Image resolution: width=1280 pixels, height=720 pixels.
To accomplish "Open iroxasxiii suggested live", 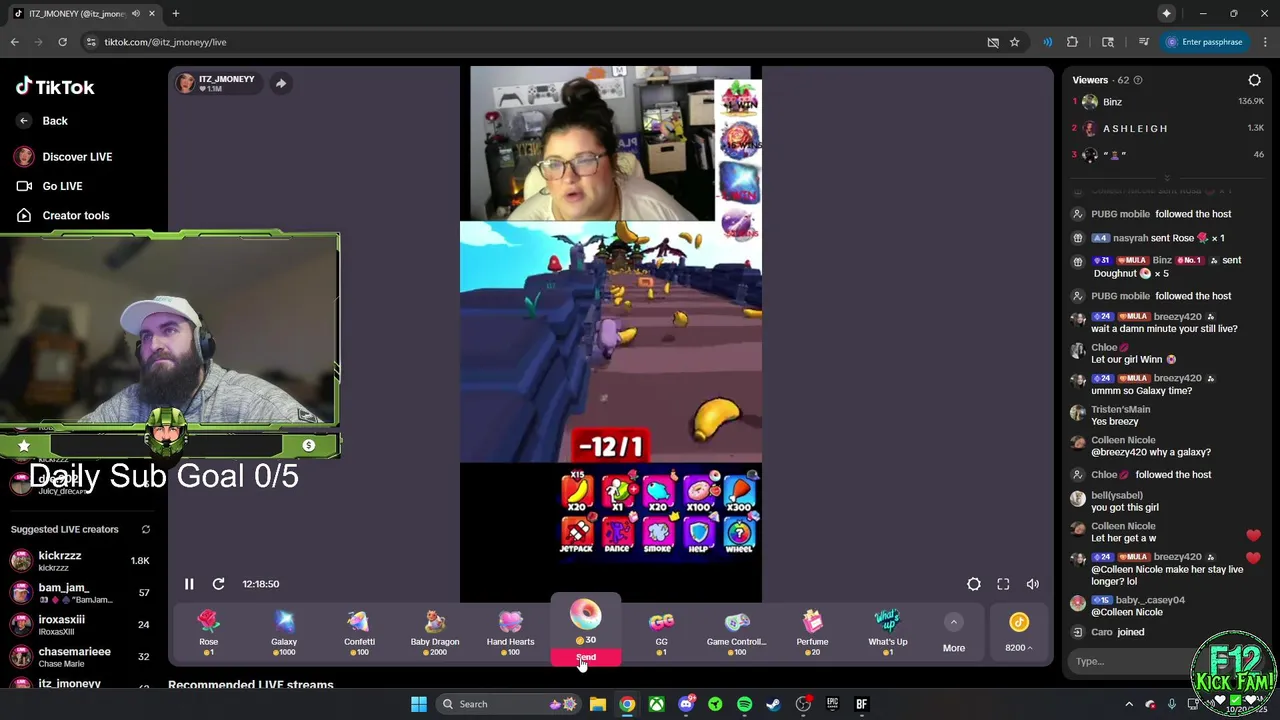I will (x=80, y=625).
